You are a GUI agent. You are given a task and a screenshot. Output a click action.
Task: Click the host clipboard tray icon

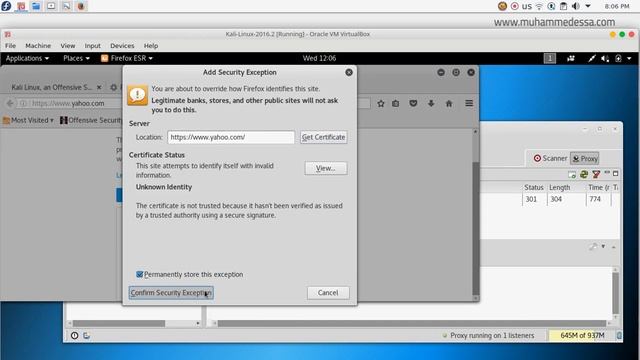pyautogui.click(x=563, y=6)
